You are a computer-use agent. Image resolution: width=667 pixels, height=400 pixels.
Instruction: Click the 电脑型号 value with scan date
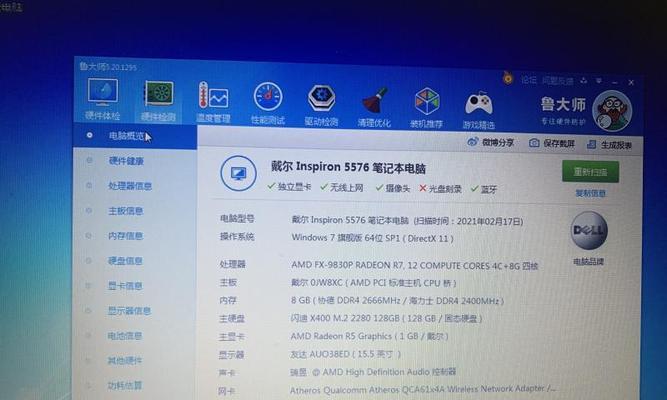coord(407,221)
